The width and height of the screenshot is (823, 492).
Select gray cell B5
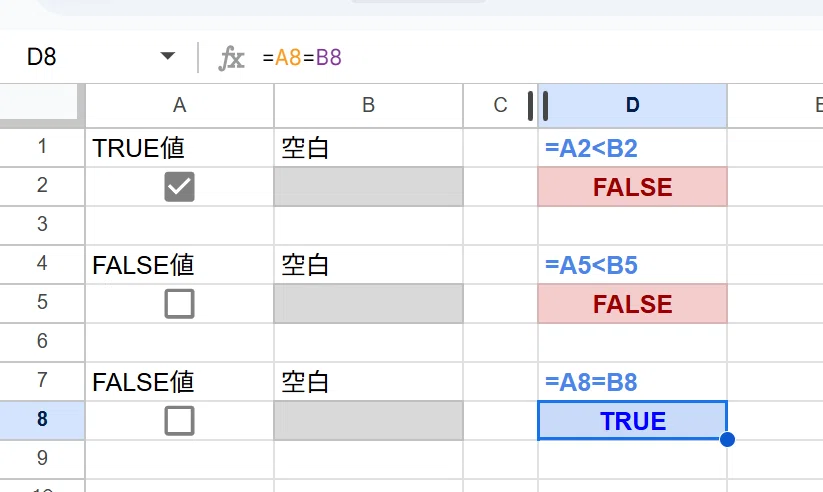click(x=368, y=303)
